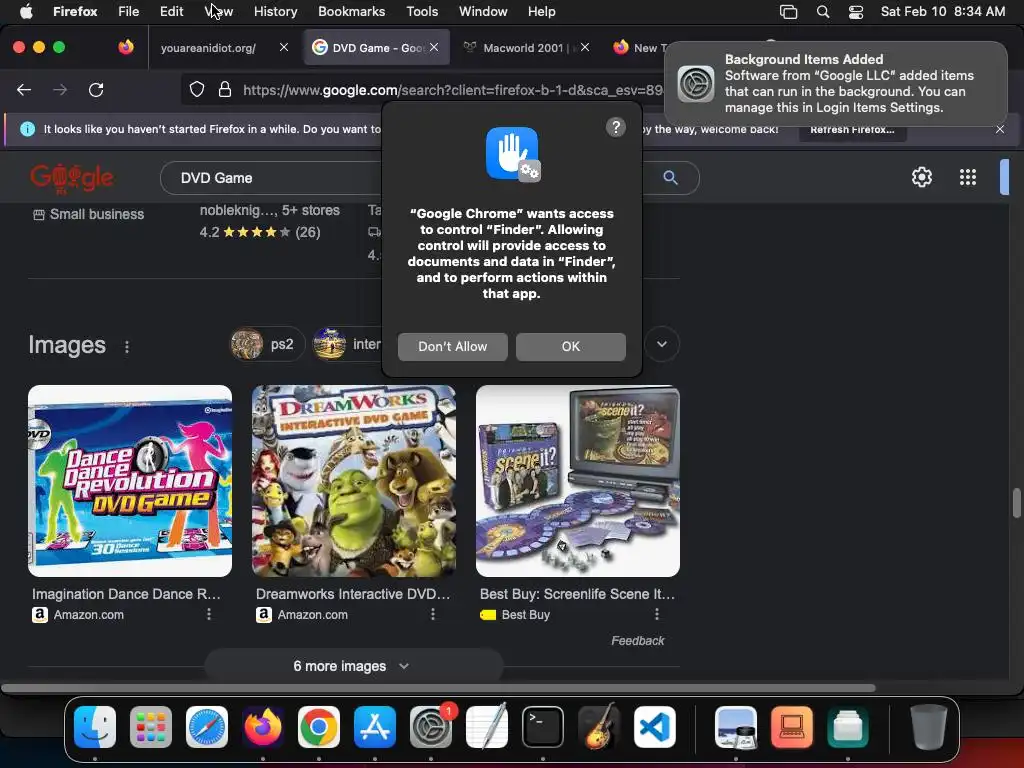Open the App Store dock icon
Screen dimensions: 1024x768
click(375, 727)
